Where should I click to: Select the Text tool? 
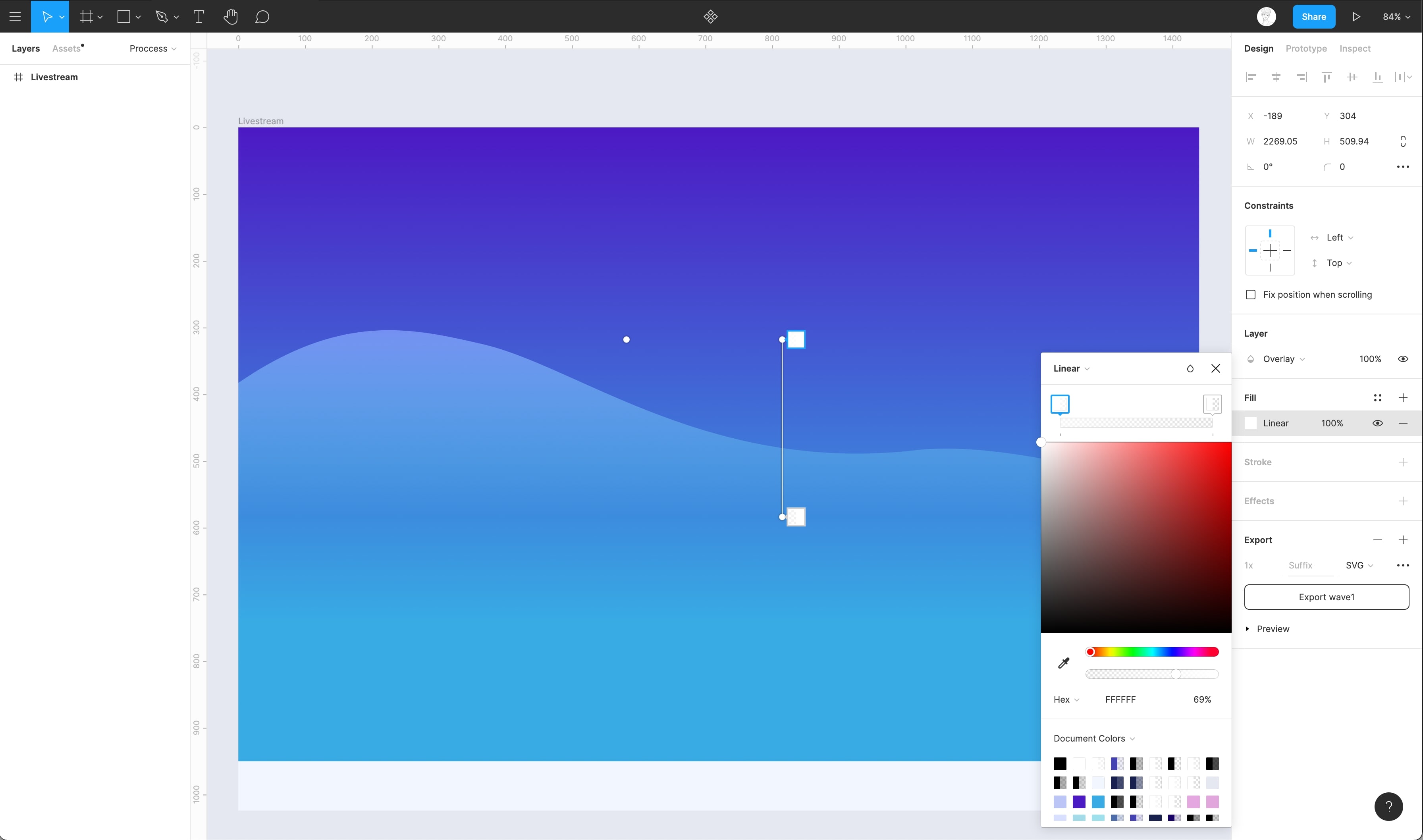[199, 16]
